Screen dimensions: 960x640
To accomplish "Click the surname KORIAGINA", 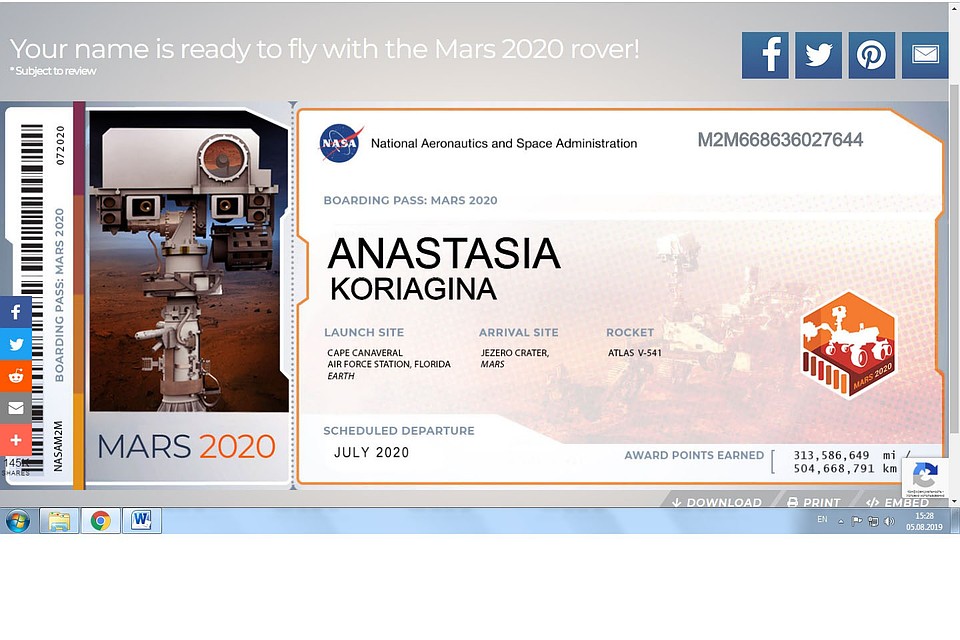I will click(x=413, y=289).
